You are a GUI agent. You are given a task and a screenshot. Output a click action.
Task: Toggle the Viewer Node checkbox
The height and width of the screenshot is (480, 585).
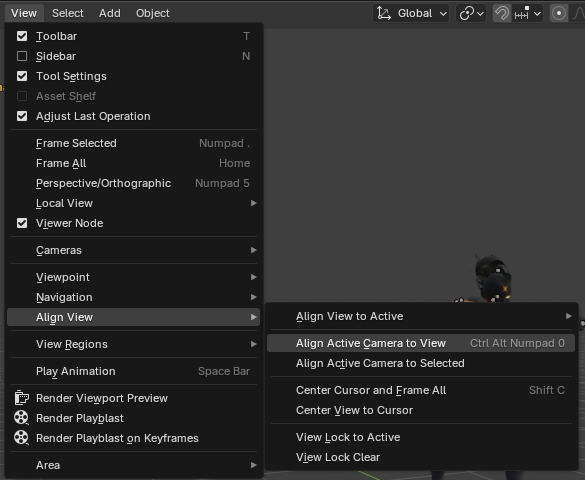(22, 223)
